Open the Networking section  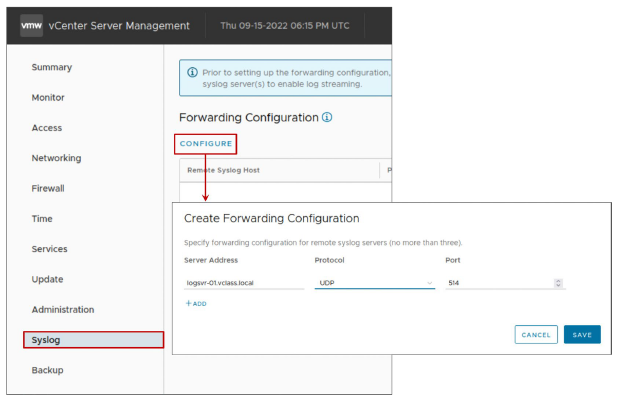(56, 158)
